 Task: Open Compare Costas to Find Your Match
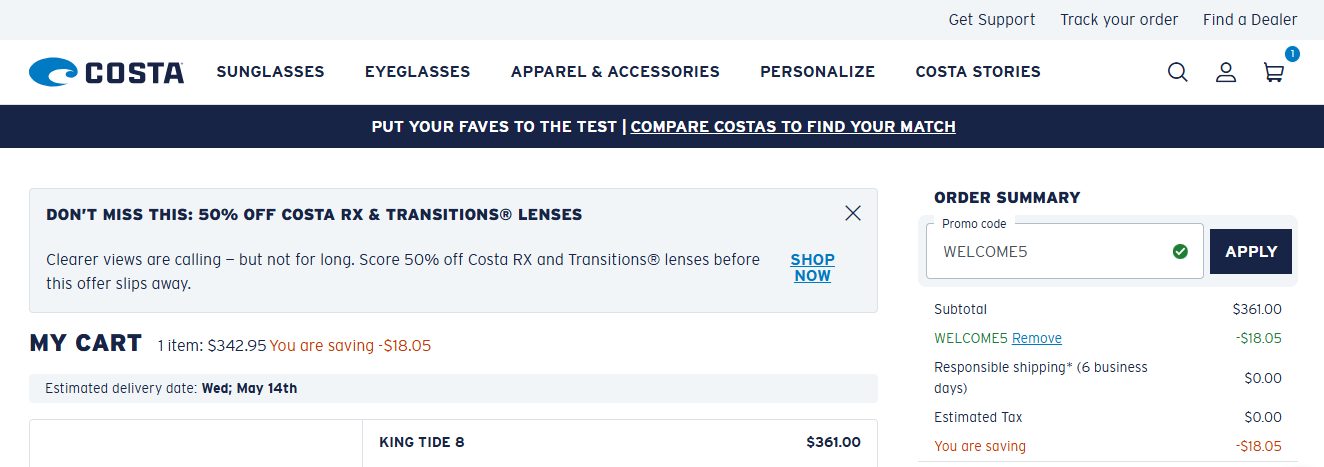coord(793,127)
